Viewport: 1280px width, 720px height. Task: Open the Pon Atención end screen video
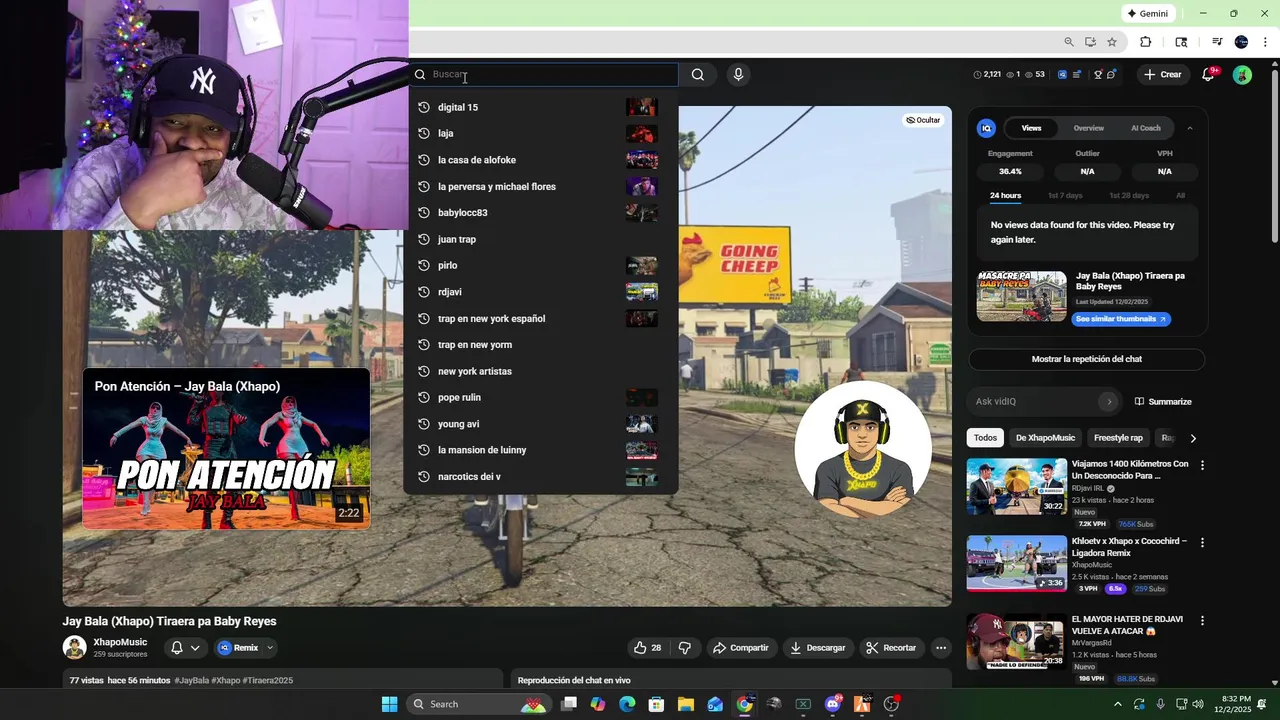tap(226, 449)
